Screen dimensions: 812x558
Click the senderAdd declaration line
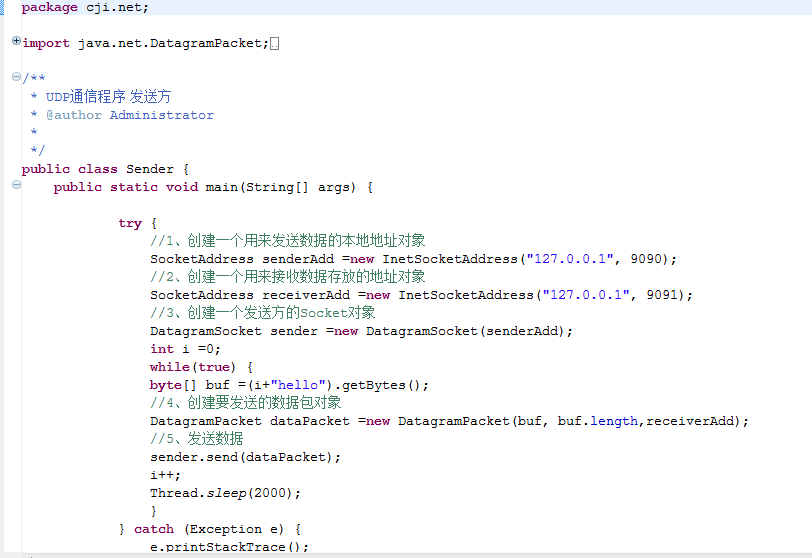coord(413,259)
